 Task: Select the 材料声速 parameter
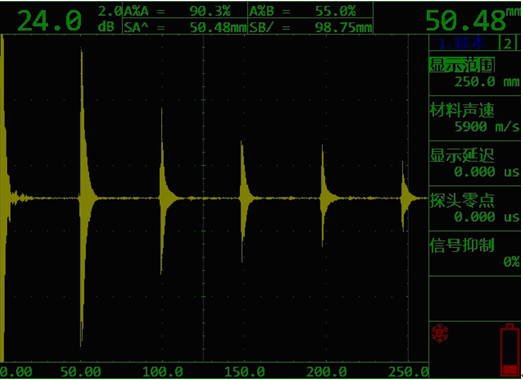(x=462, y=110)
